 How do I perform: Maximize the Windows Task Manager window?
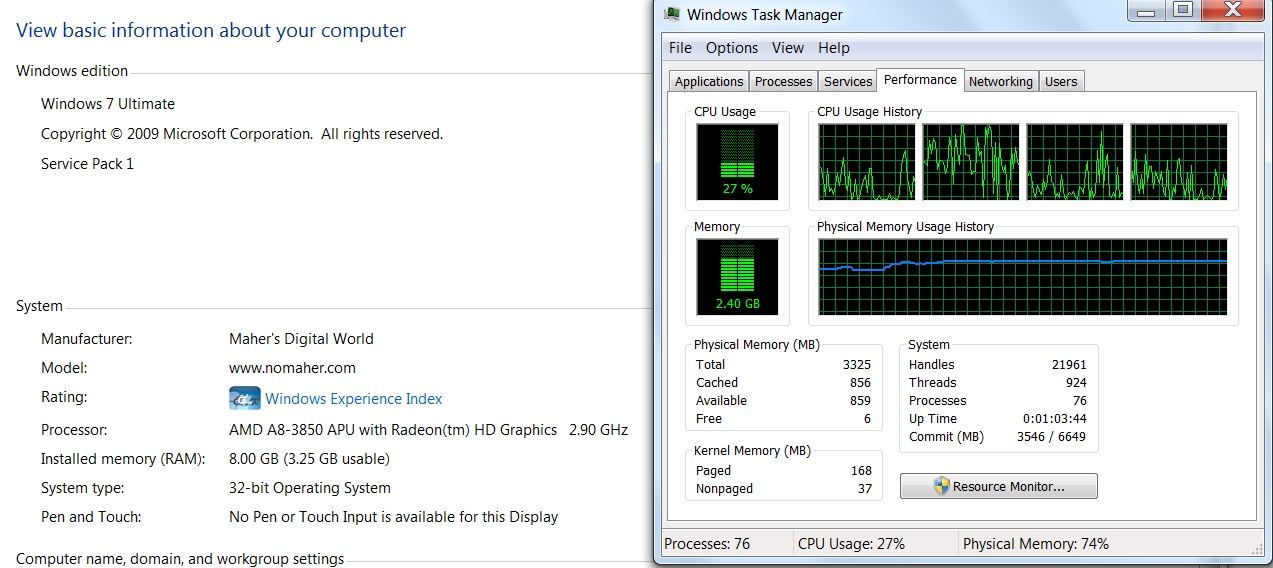1183,10
